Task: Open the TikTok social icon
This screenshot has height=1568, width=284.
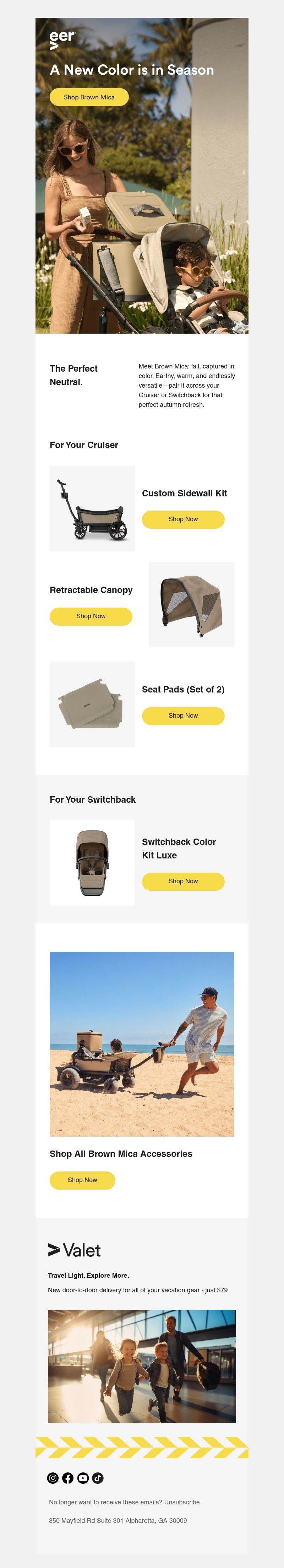Action: pos(97,1478)
